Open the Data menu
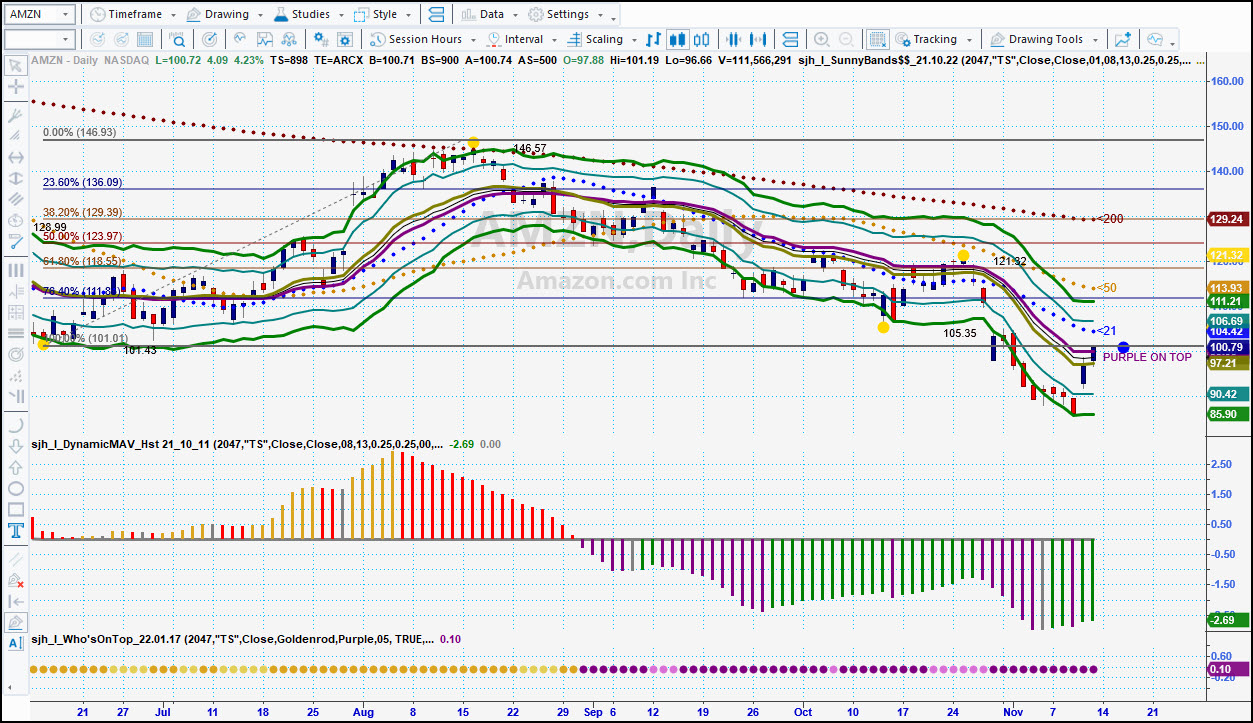This screenshot has width=1253, height=723. 489,15
